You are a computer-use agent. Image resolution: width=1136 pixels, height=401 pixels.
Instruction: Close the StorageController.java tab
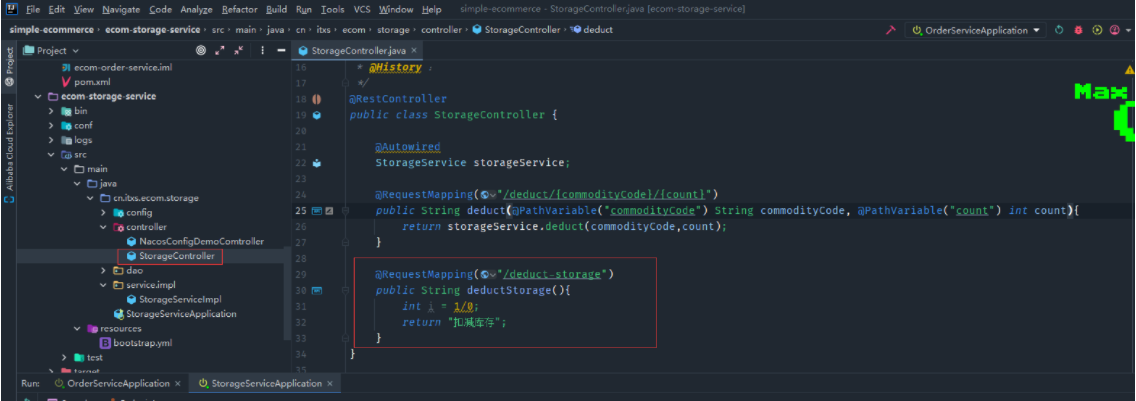point(414,51)
